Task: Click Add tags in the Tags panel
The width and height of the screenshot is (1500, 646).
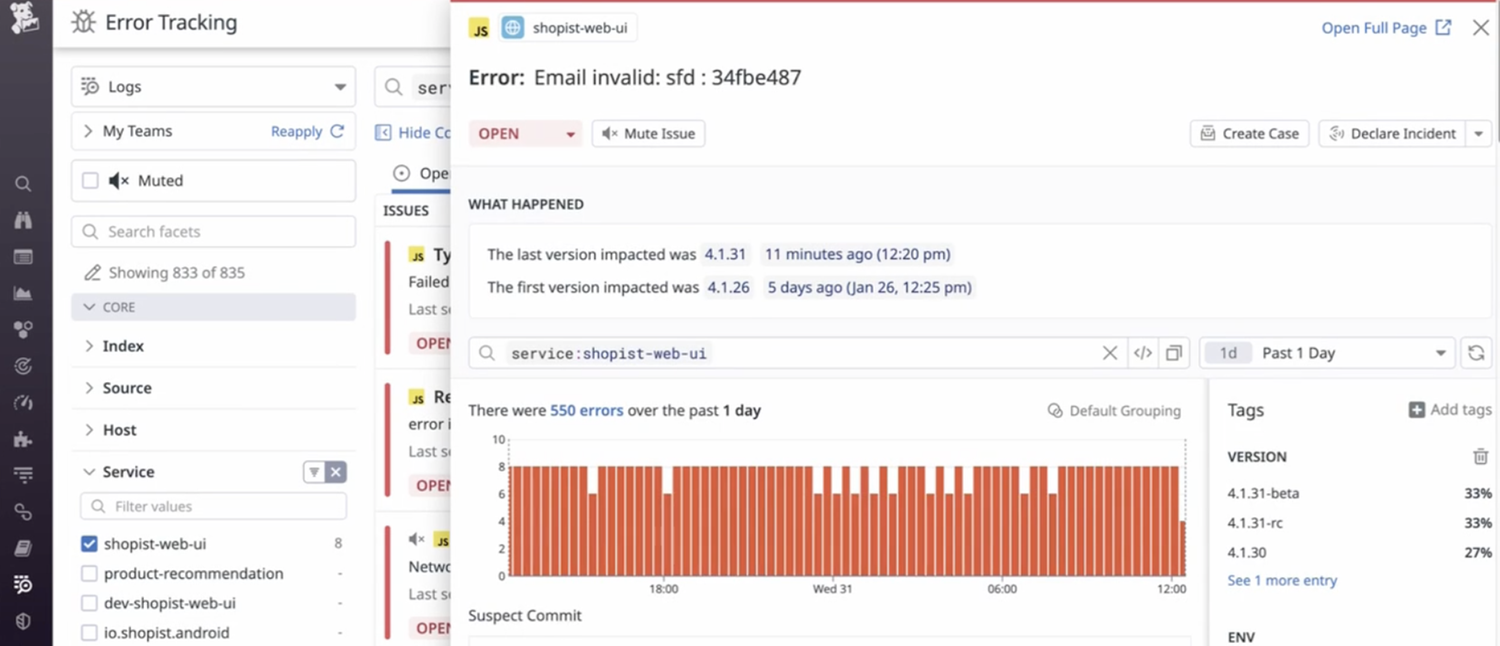Action: click(x=1450, y=409)
